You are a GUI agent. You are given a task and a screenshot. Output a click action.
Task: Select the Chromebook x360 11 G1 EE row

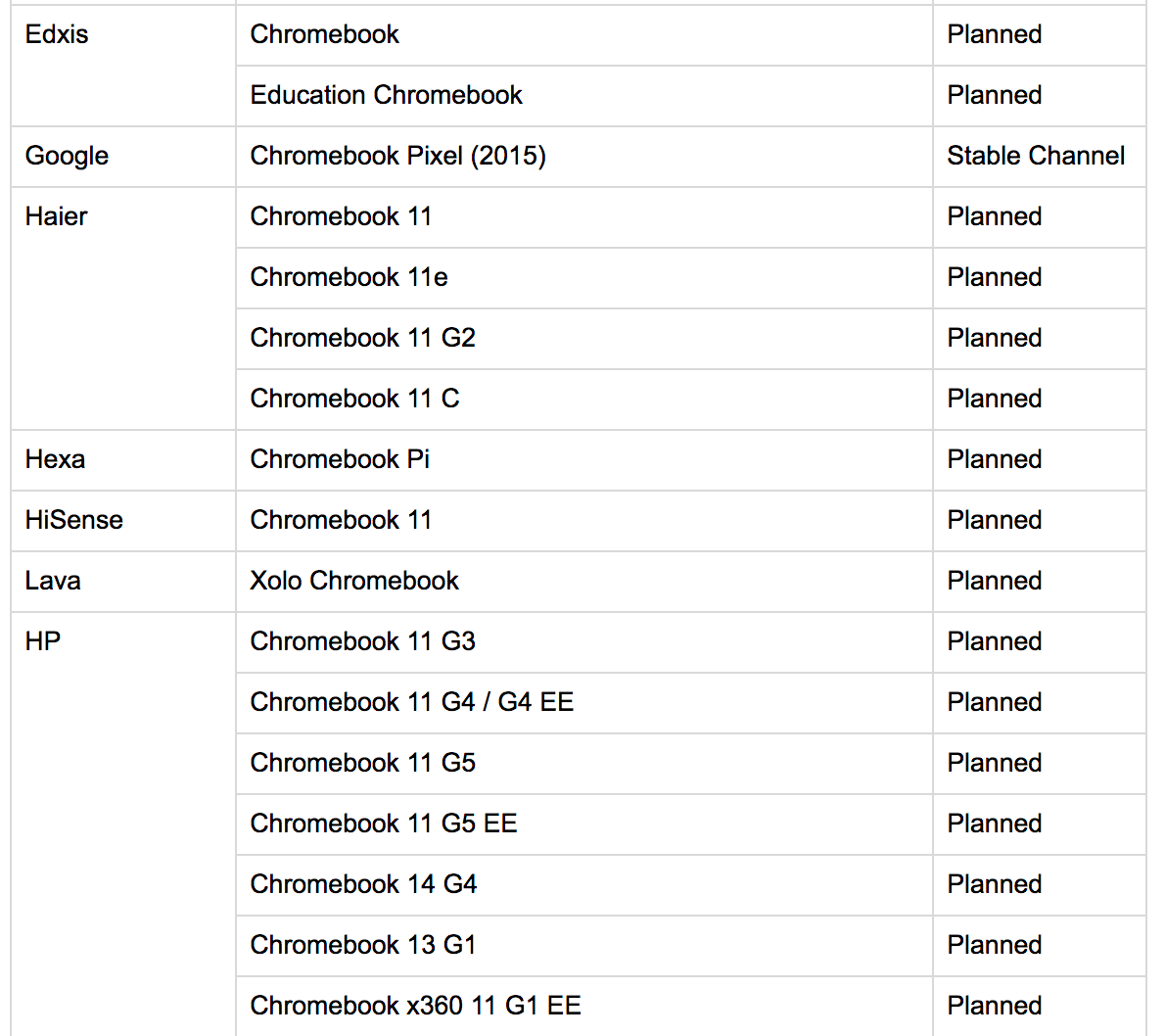coord(415,1006)
